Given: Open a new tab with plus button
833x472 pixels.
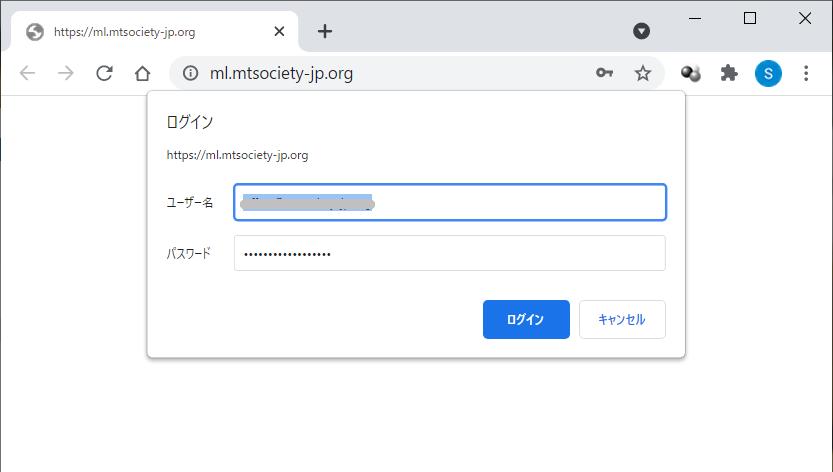Looking at the screenshot, I should click(x=325, y=31).
